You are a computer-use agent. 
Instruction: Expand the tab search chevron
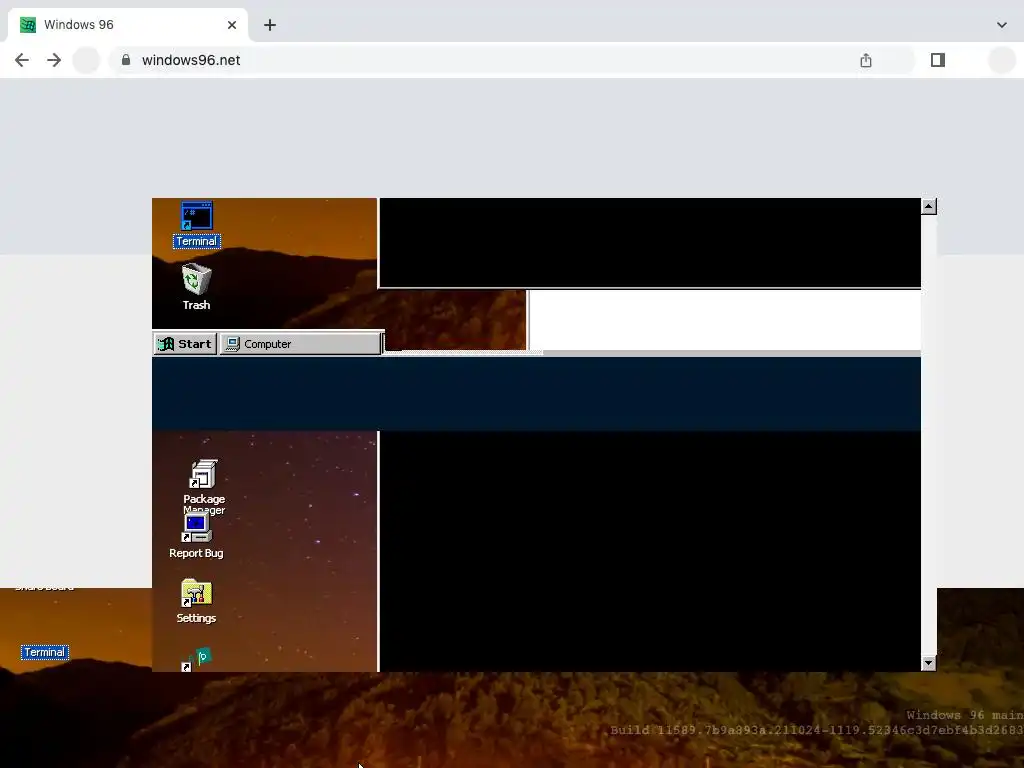pos(1002,25)
